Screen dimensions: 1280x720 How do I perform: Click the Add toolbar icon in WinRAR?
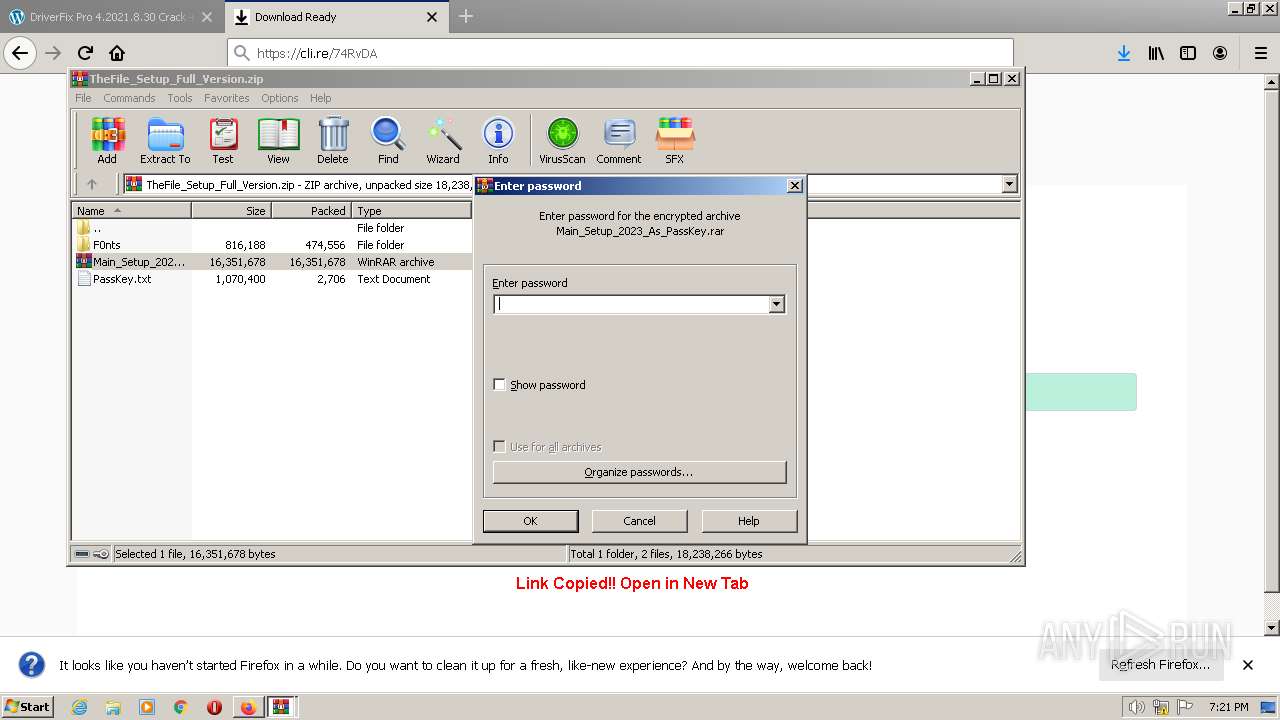coord(107,140)
